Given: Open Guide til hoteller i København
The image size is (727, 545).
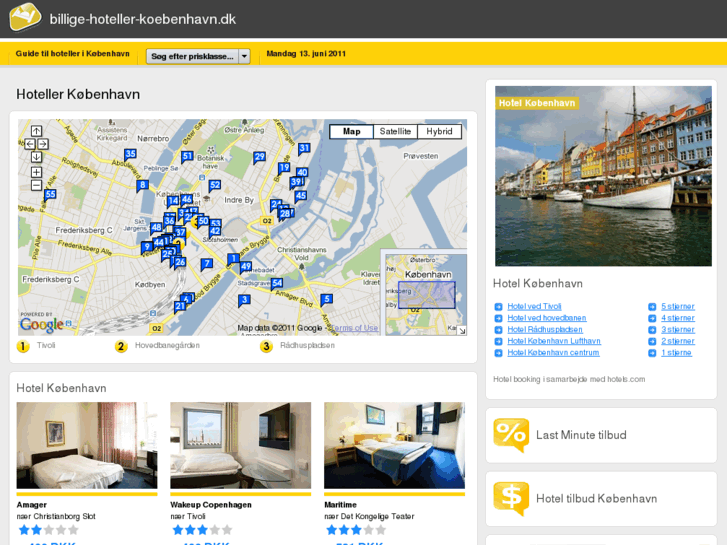Looking at the screenshot, I should pyautogui.click(x=72, y=53).
